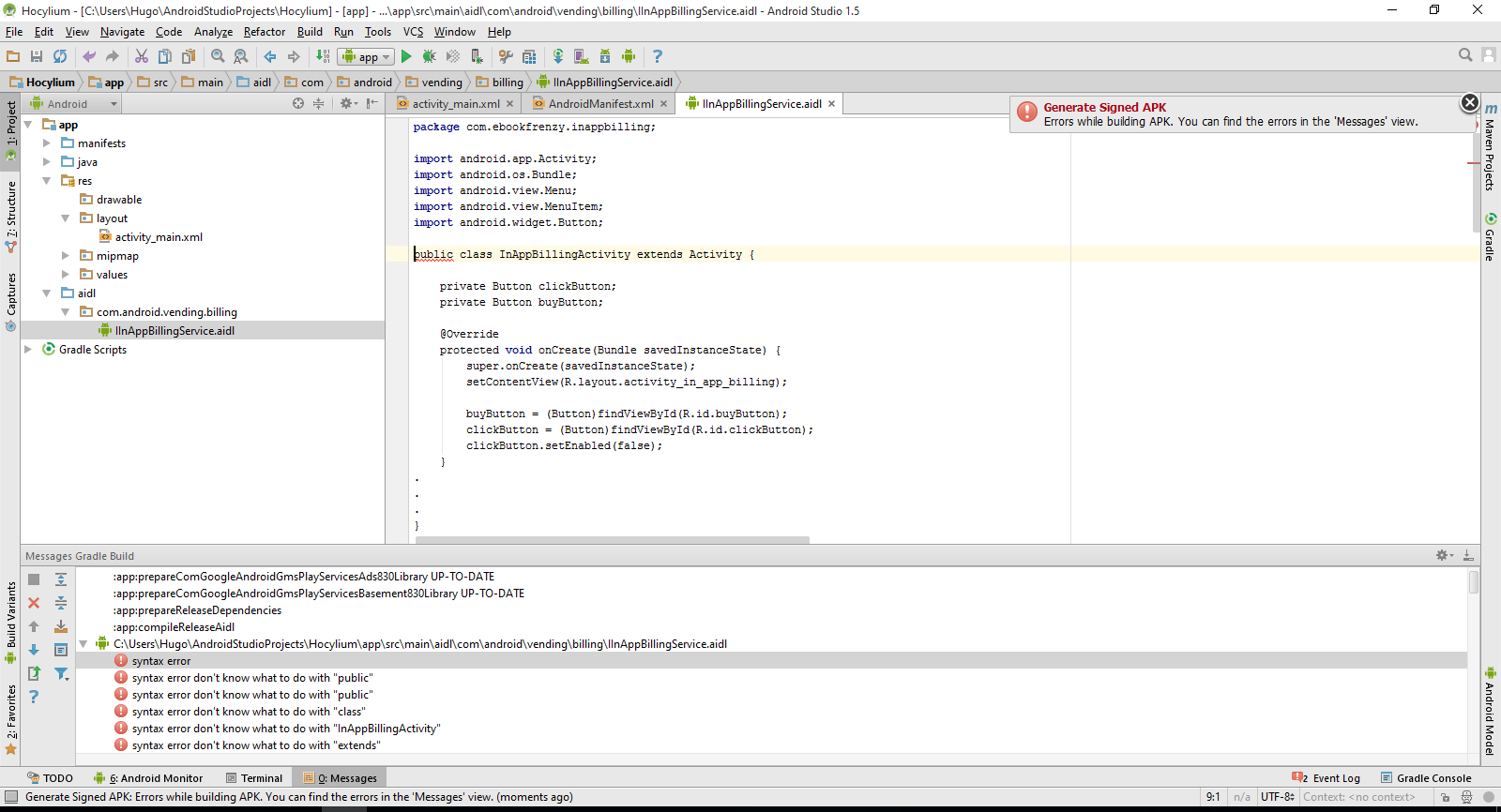Click Attach debugger to Android process icon
This screenshot has height=812, width=1501.
tap(477, 56)
